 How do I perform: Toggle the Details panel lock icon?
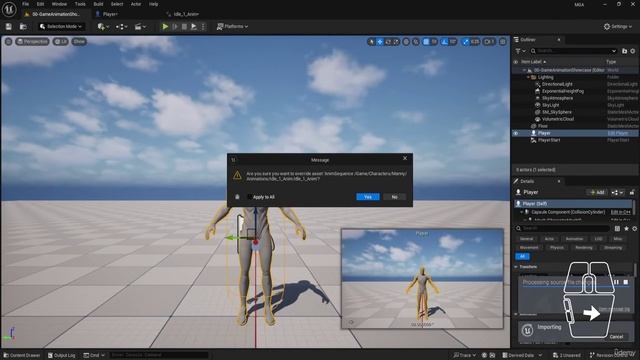click(x=632, y=192)
